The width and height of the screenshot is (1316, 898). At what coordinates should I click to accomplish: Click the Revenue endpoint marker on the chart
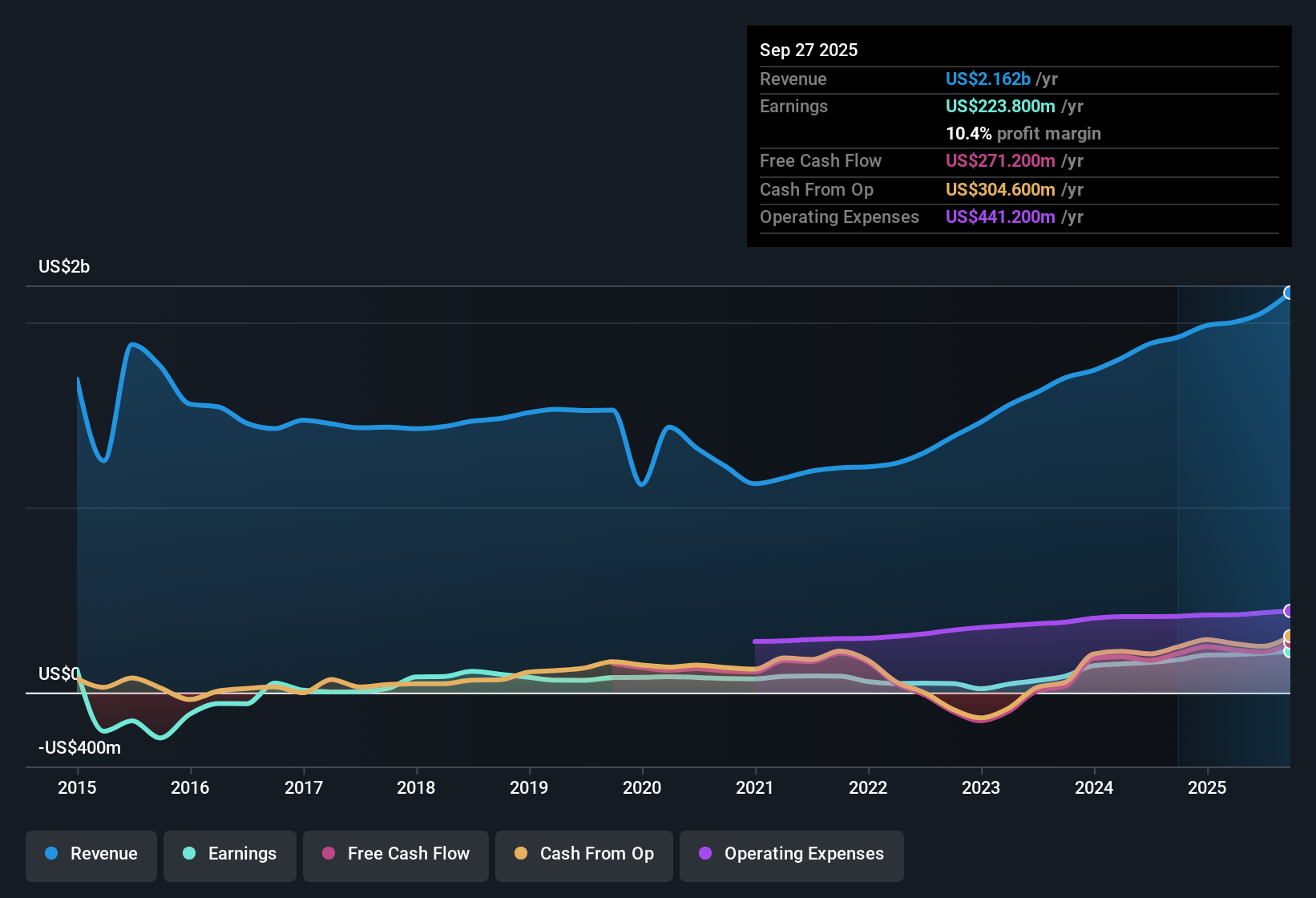click(x=1289, y=293)
